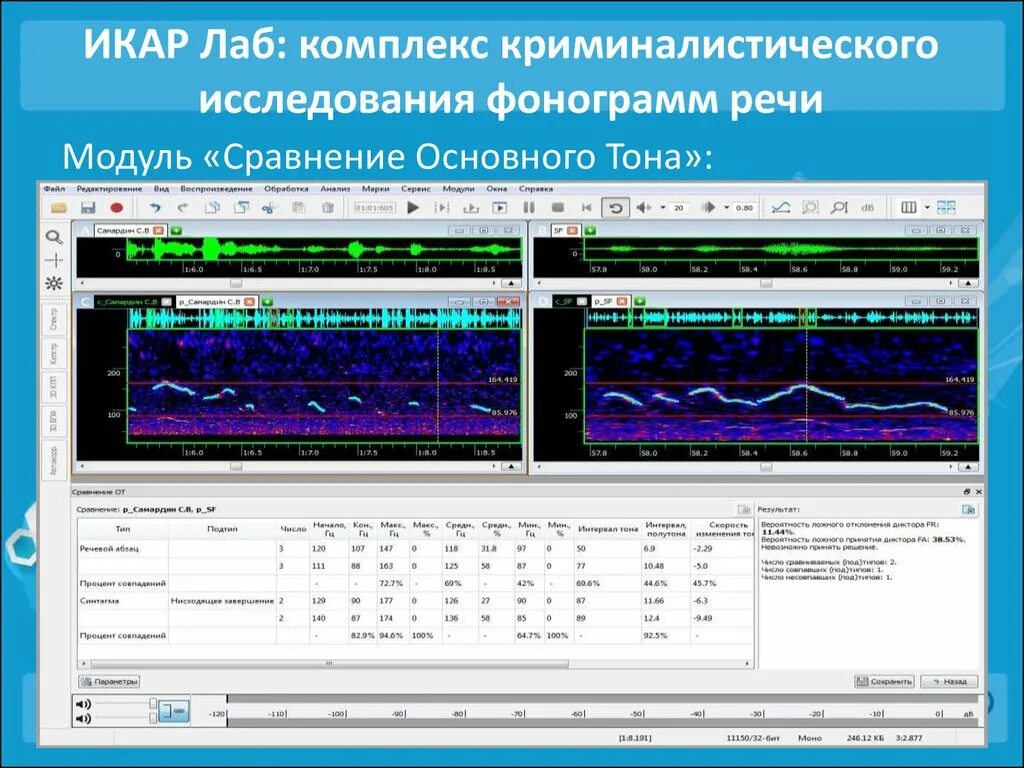Adjust the lower channel volume slider

(152, 718)
